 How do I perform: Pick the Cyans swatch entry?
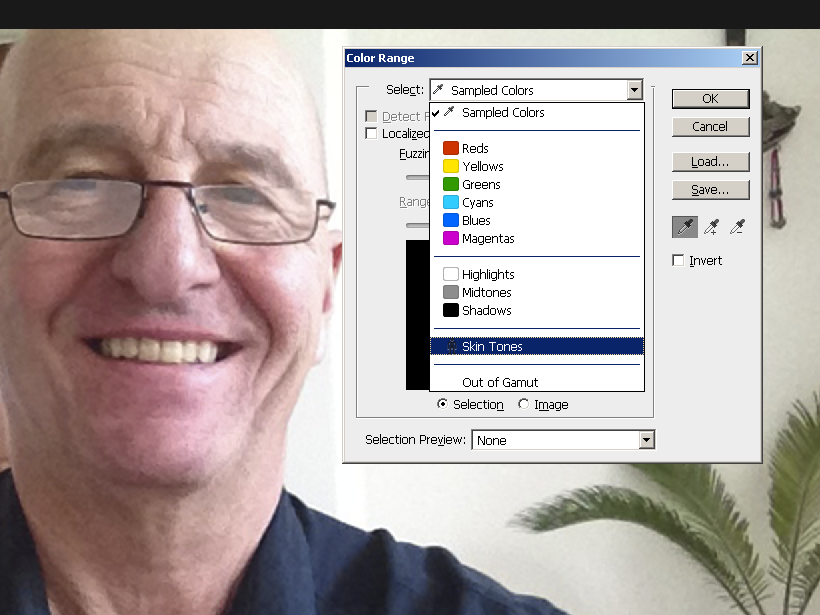pos(477,203)
